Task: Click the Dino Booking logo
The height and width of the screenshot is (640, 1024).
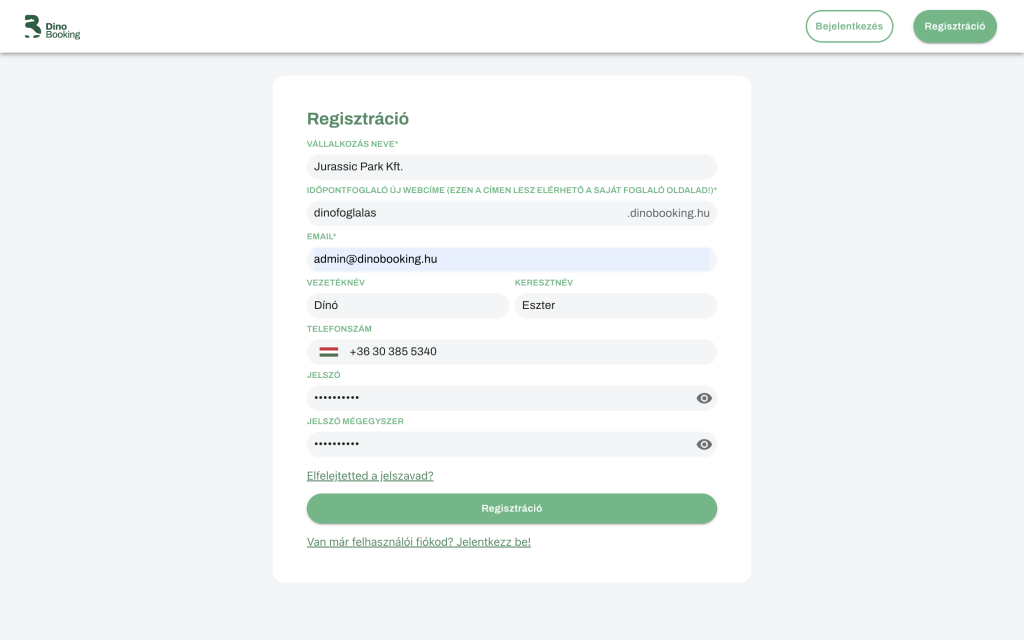Action: [x=52, y=27]
